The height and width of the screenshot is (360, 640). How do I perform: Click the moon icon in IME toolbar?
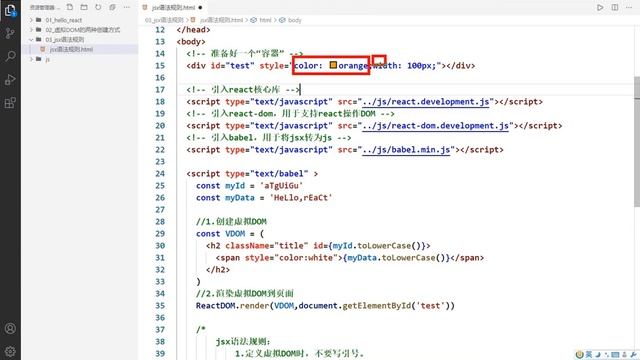coord(598,354)
